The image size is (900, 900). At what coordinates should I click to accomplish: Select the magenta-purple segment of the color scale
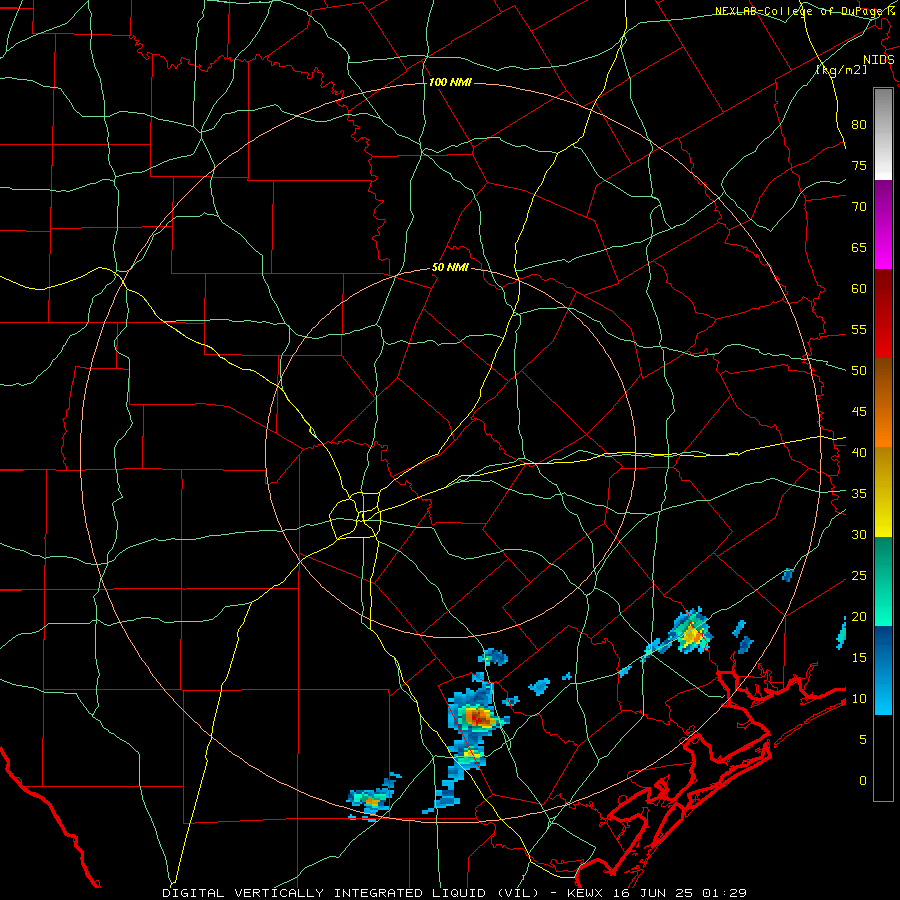pos(883,225)
